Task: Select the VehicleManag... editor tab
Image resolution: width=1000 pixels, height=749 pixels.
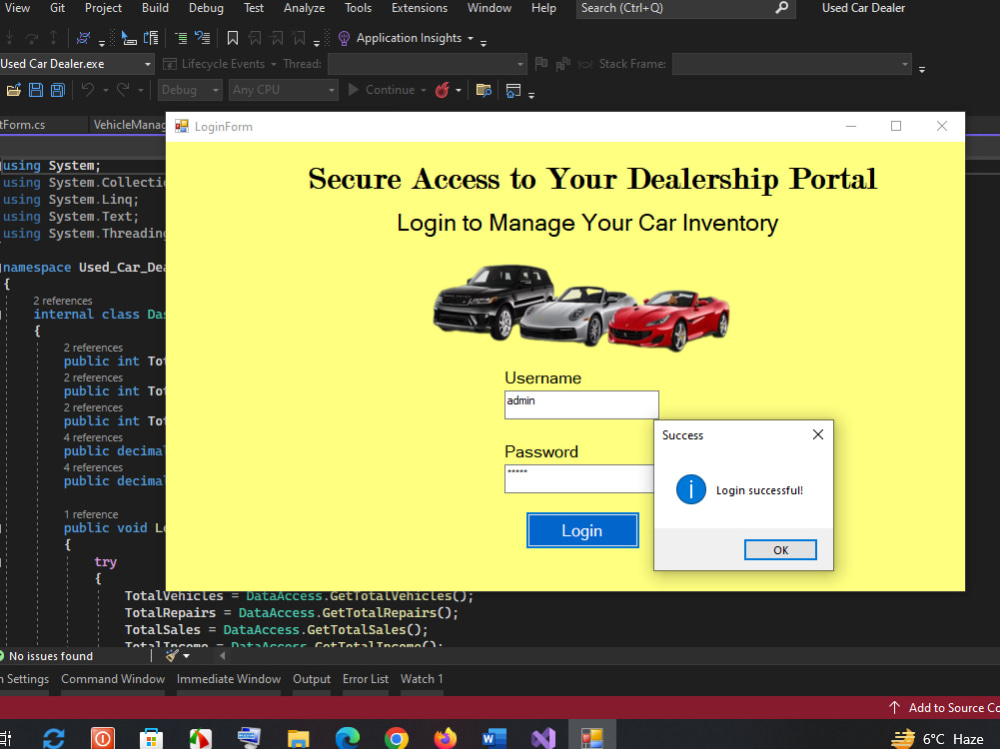Action: [128, 125]
